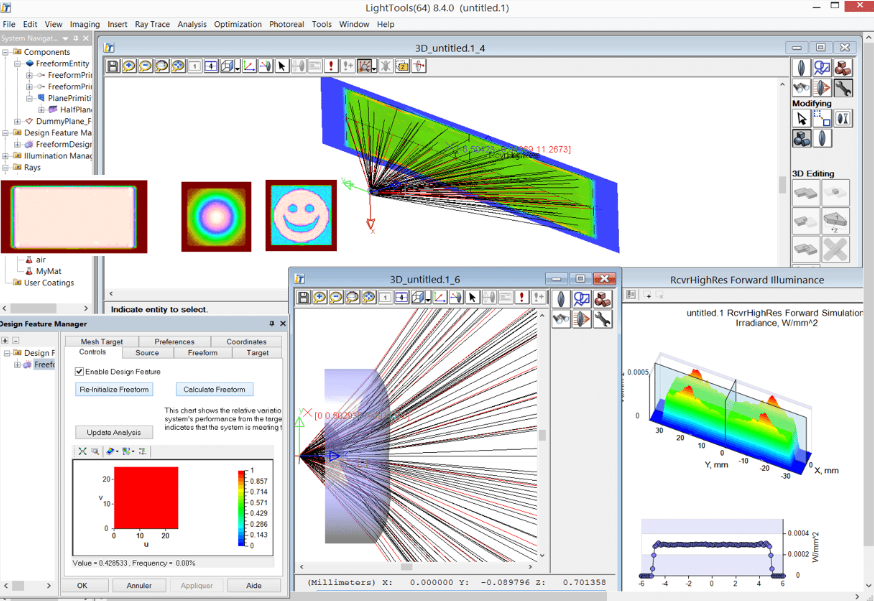Click the wrench tools icon in right palette
The width and height of the screenshot is (874, 601).
(x=843, y=88)
